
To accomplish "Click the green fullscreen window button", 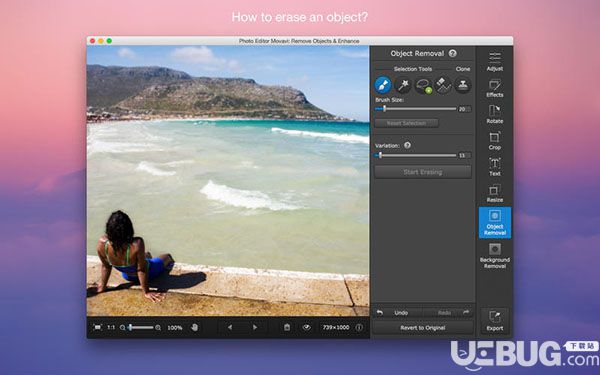I will coord(109,41).
